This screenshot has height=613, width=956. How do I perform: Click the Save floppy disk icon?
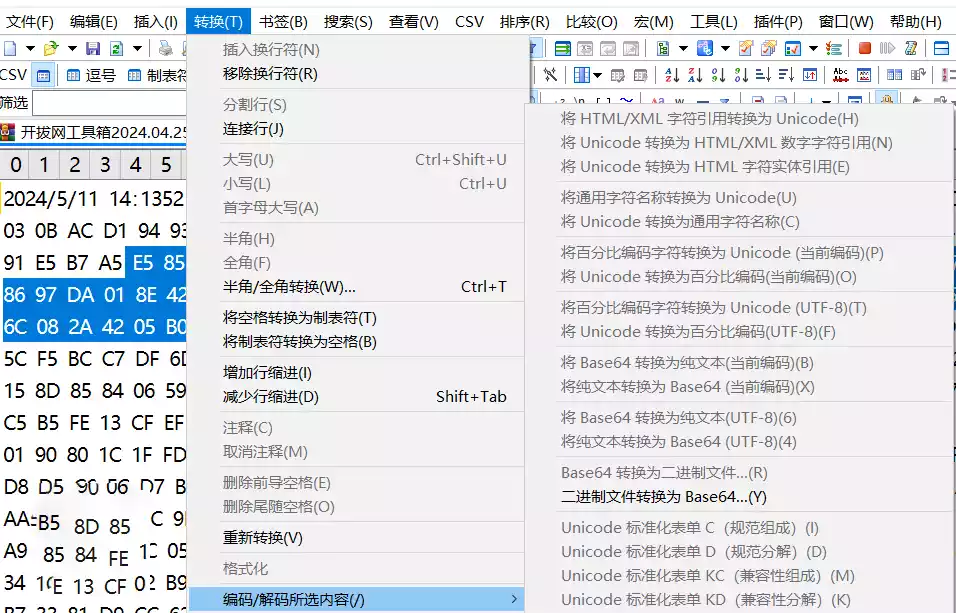[x=93, y=48]
